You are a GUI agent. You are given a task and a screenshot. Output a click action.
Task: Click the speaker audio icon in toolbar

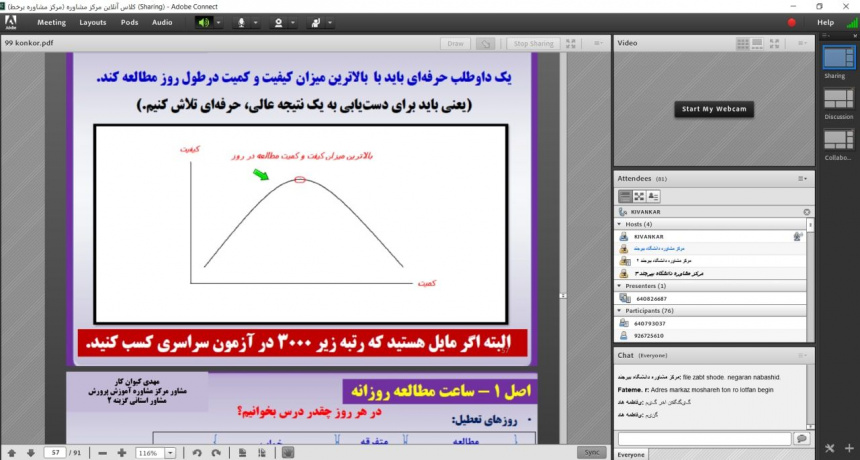(x=203, y=22)
